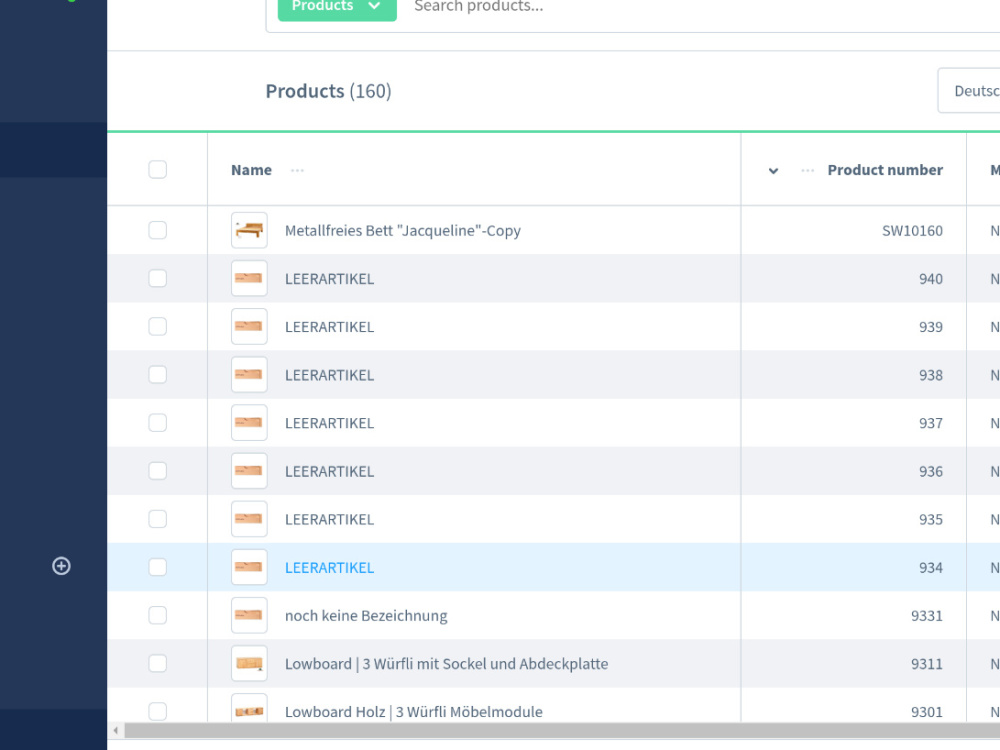Open the Name column options menu

point(297,170)
